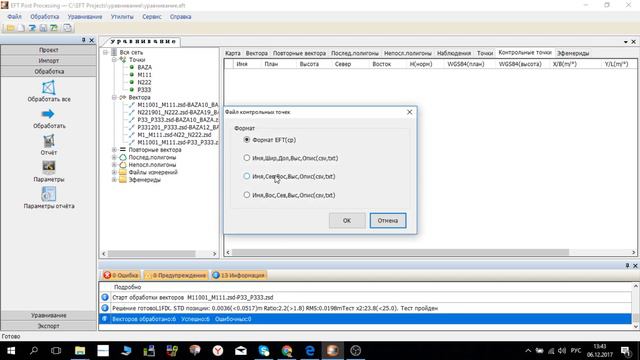Pin the left sidebar panel
The width and height of the screenshot is (640, 360).
pyautogui.click(x=84, y=40)
